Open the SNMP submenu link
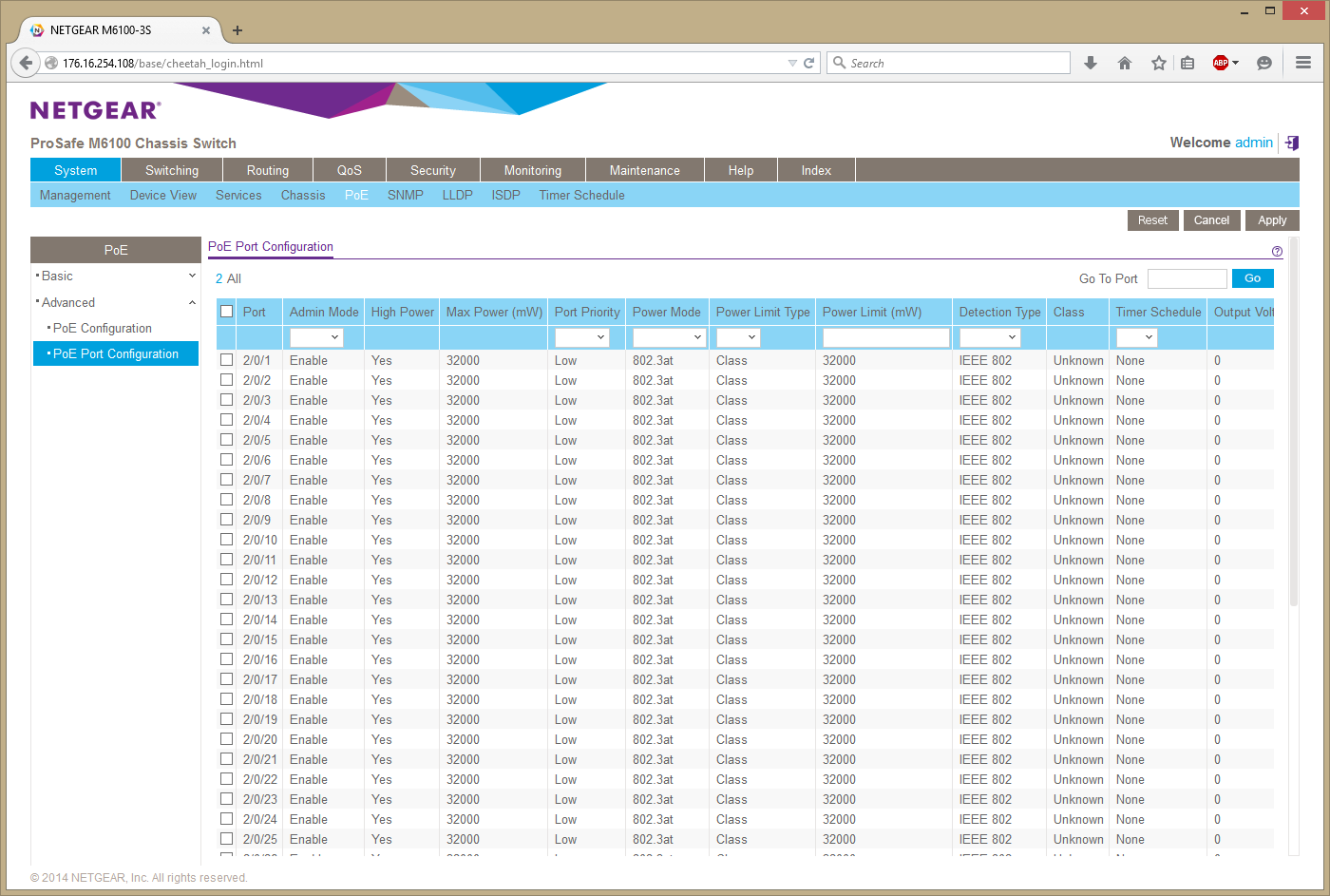This screenshot has width=1330, height=896. (406, 195)
